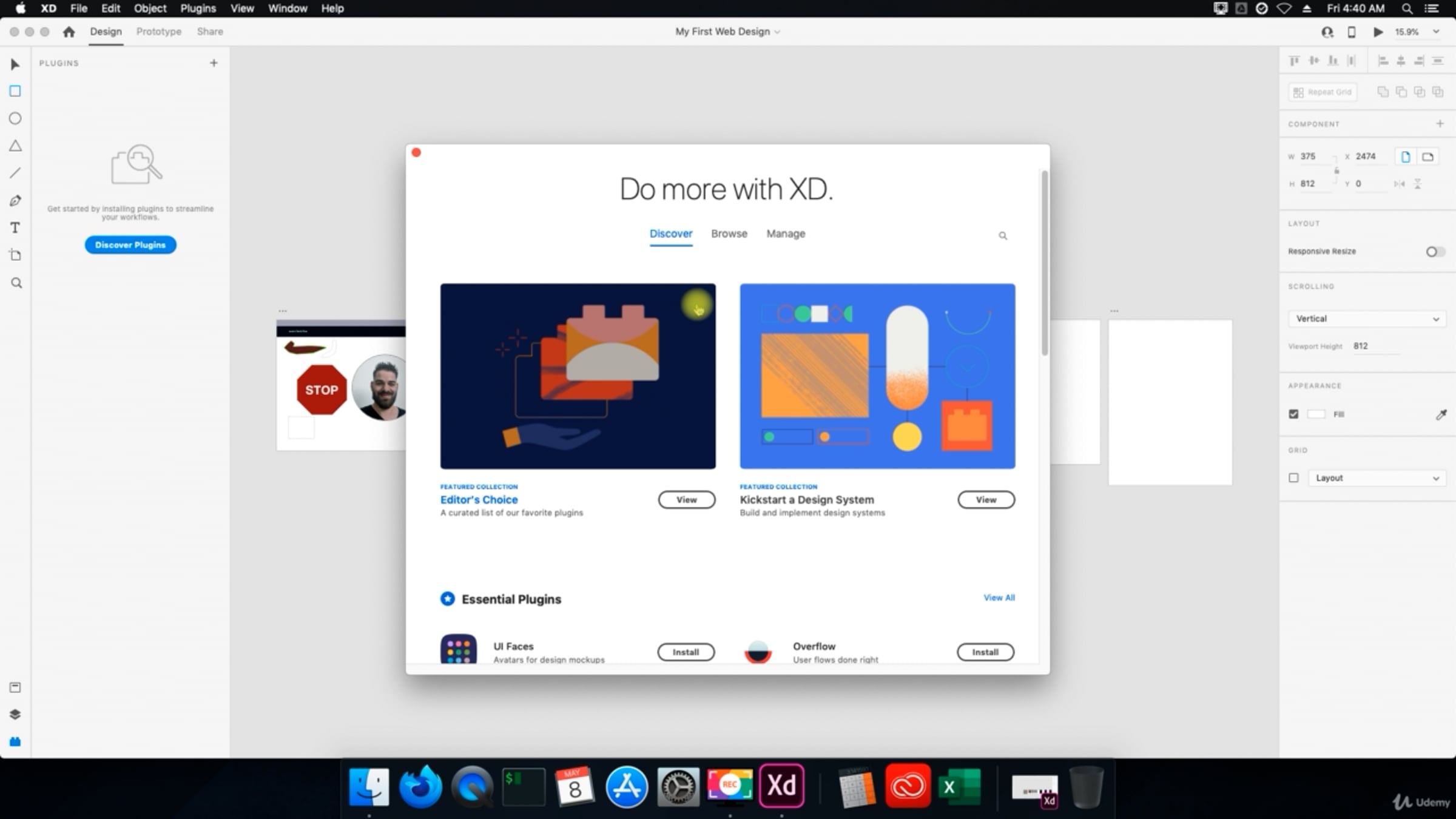
Task: Open Creative Cloud in the Dock
Action: point(908,786)
